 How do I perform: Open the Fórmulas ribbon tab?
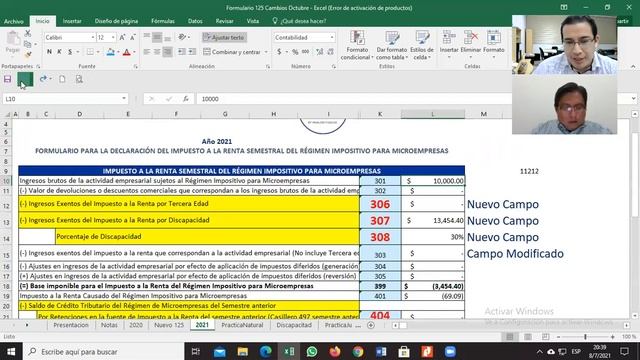163,21
